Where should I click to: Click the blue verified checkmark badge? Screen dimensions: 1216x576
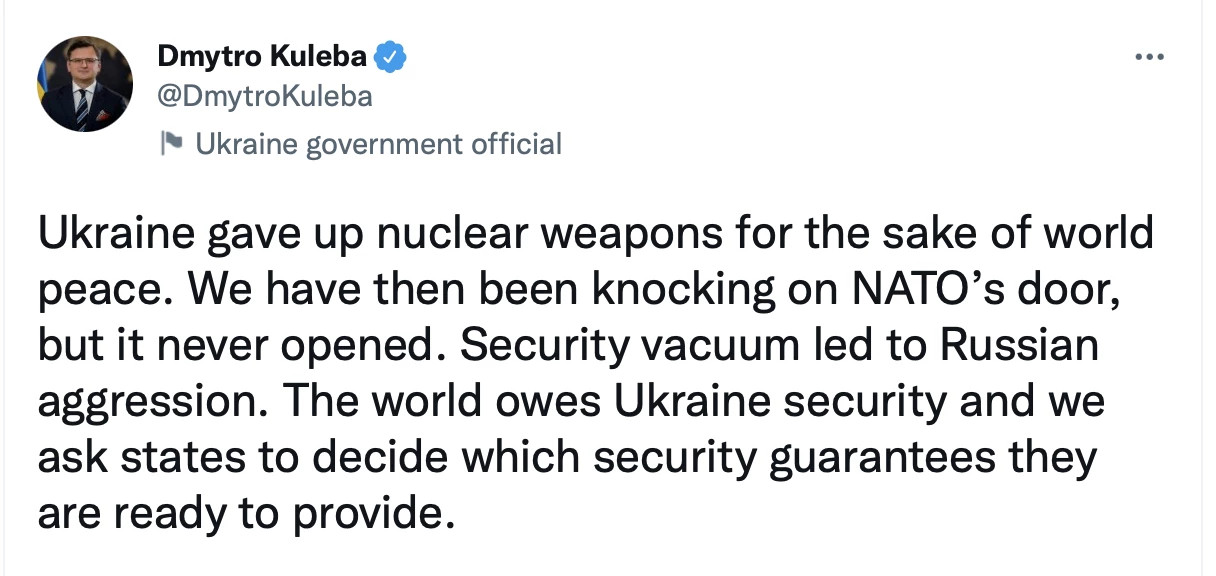(x=390, y=57)
